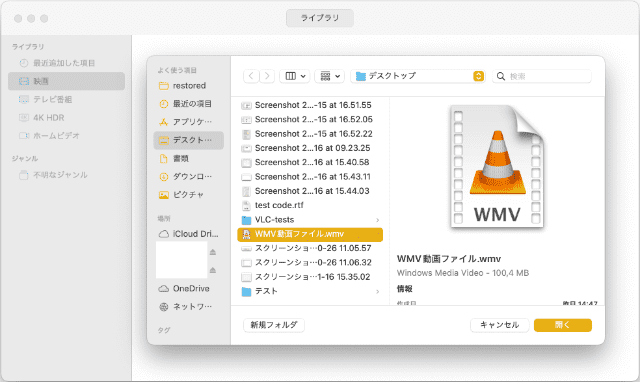Select 不明なジャンル in library window
This screenshot has width=640, height=382.
(x=67, y=175)
